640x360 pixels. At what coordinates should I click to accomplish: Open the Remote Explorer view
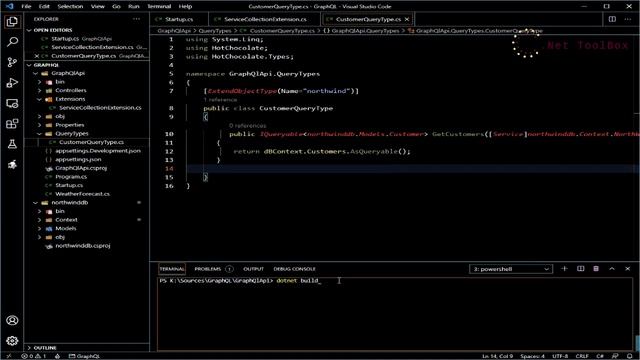(x=12, y=103)
